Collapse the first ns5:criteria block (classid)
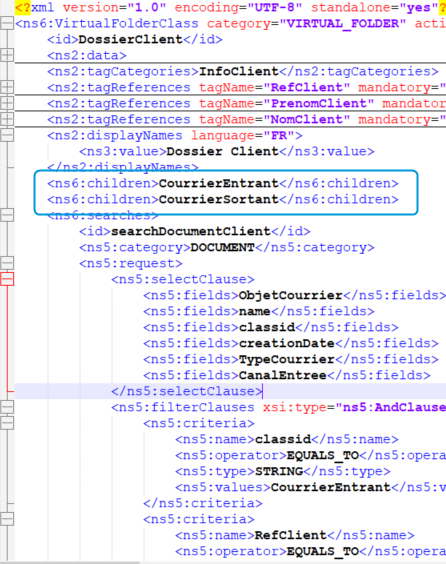Image resolution: width=446 pixels, height=564 pixels. [7, 423]
